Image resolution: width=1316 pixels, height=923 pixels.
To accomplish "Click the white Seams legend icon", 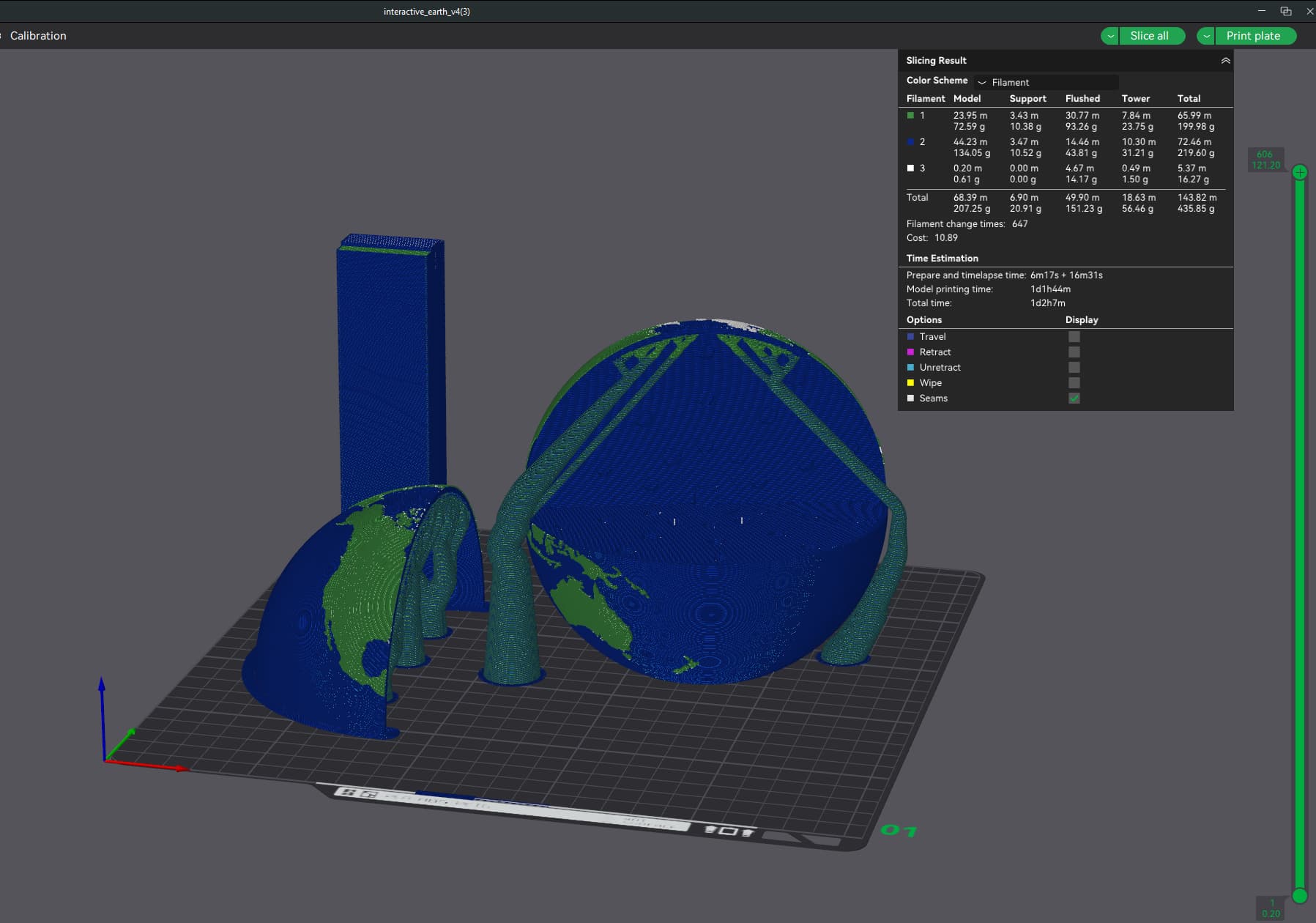I will point(910,399).
